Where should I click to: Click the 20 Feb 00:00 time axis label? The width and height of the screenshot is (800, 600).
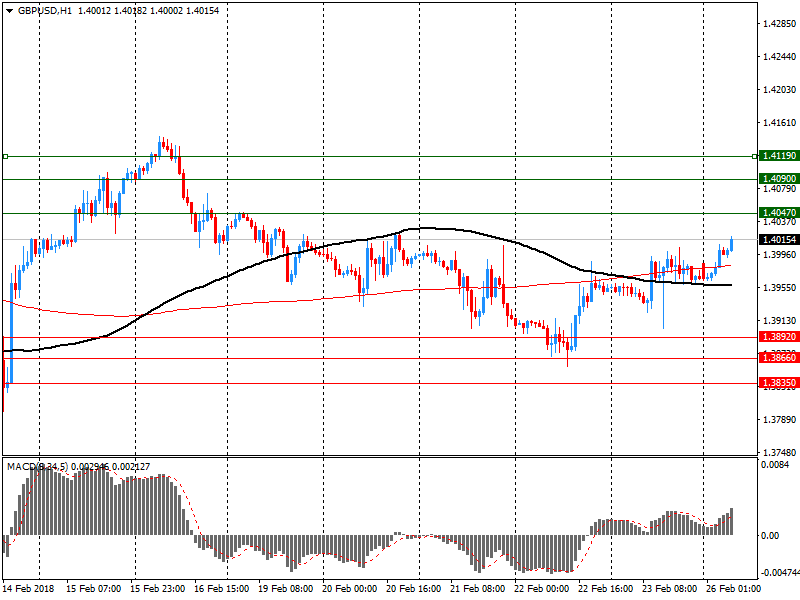(349, 589)
